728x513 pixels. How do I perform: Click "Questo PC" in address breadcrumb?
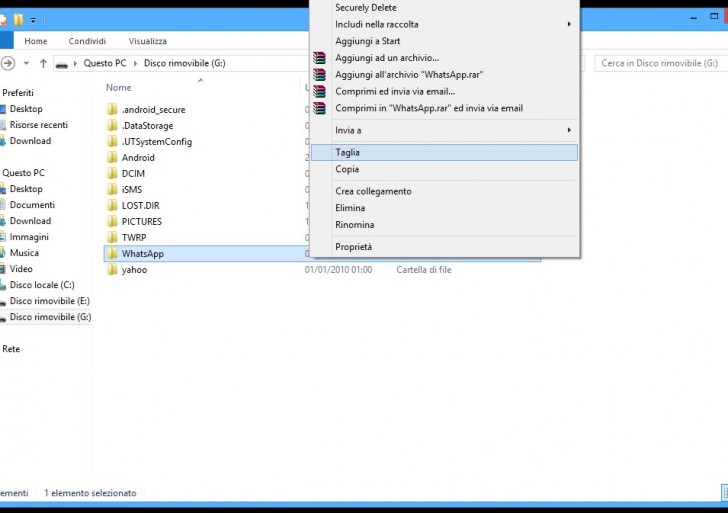coord(105,63)
